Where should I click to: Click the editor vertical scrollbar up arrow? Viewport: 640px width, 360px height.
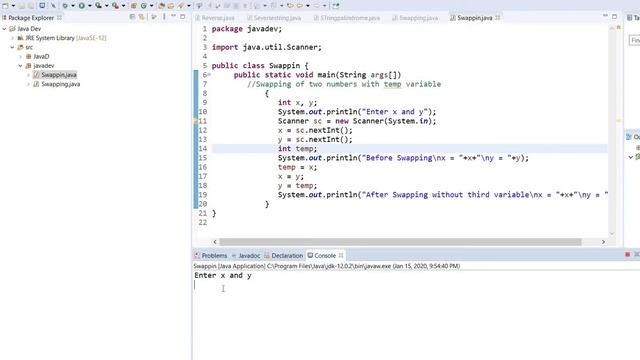612,28
